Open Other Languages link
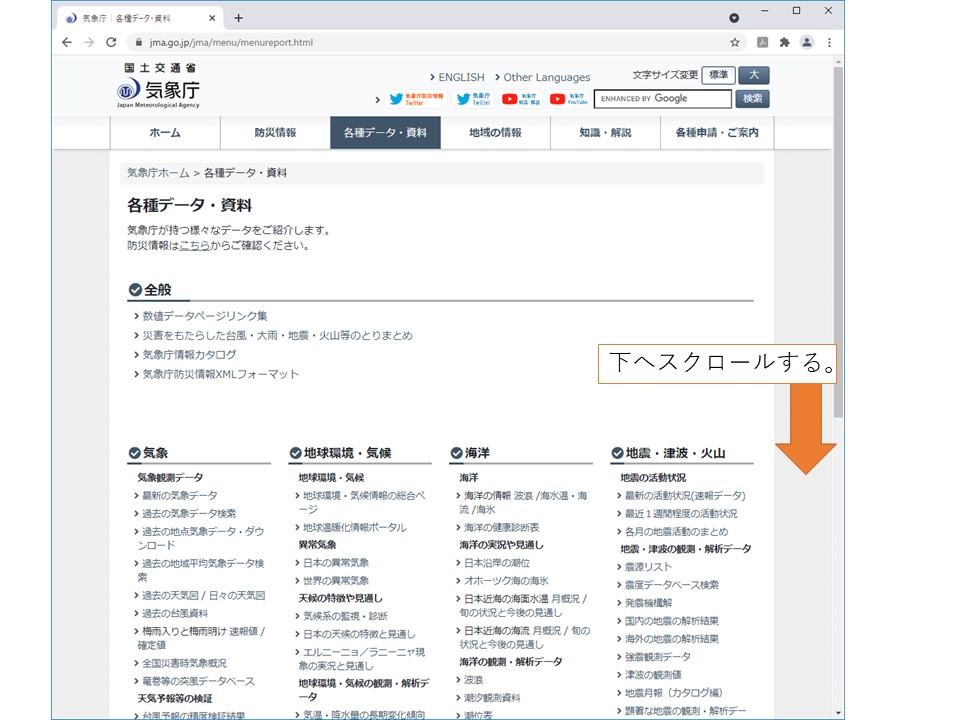960x720 pixels. pos(547,77)
